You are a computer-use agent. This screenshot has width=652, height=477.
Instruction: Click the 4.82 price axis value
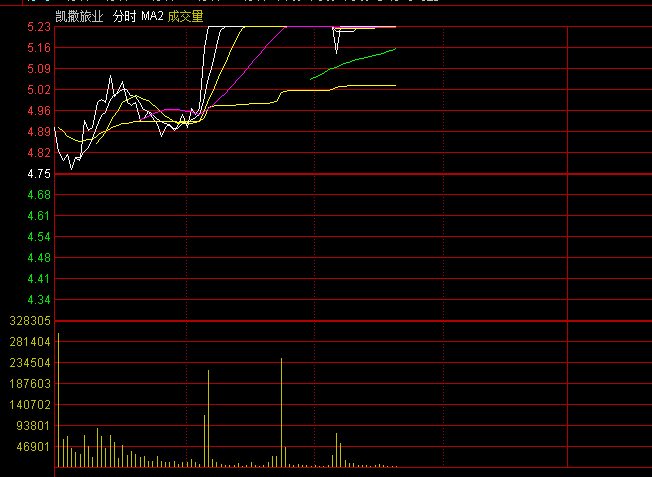[39, 153]
